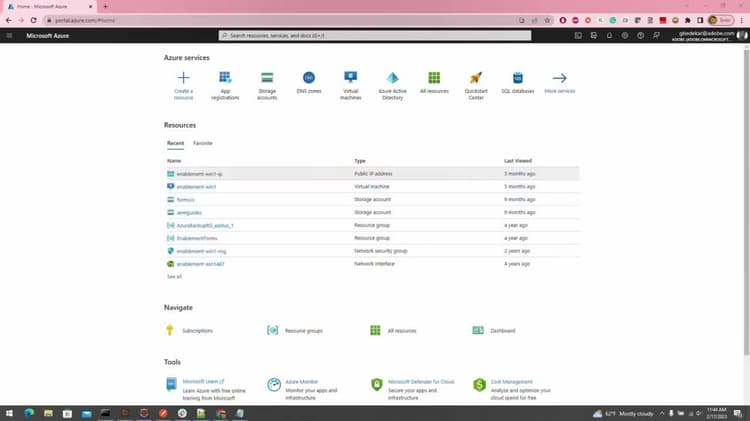750x421 pixels.
Task: Open a new browser tab
Action: (105, 7)
